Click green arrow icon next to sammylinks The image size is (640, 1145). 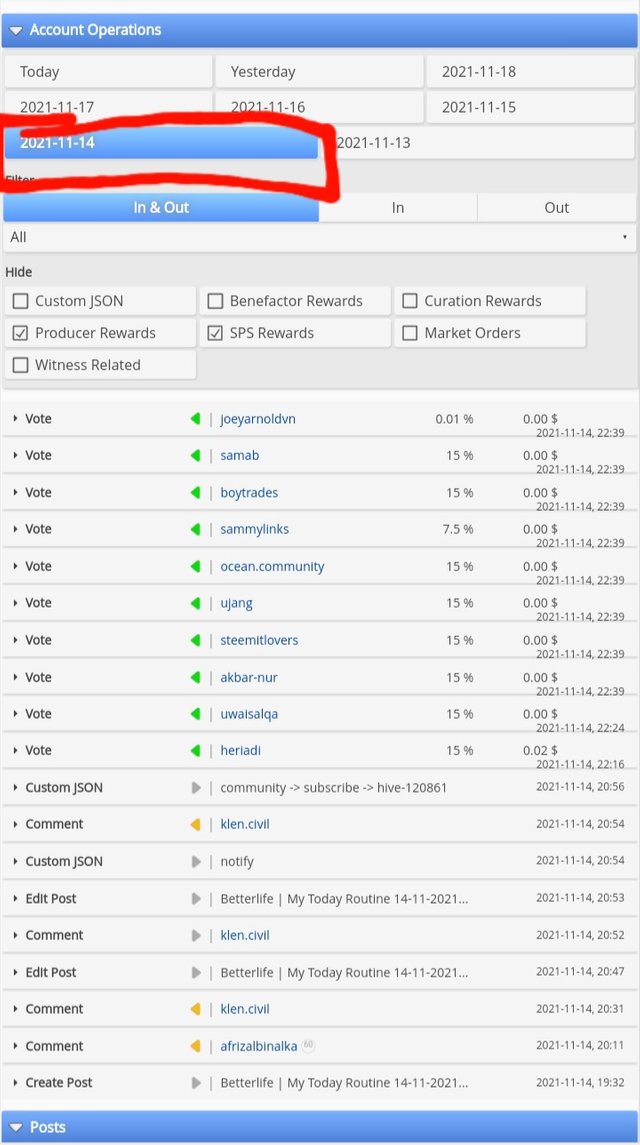(x=196, y=530)
